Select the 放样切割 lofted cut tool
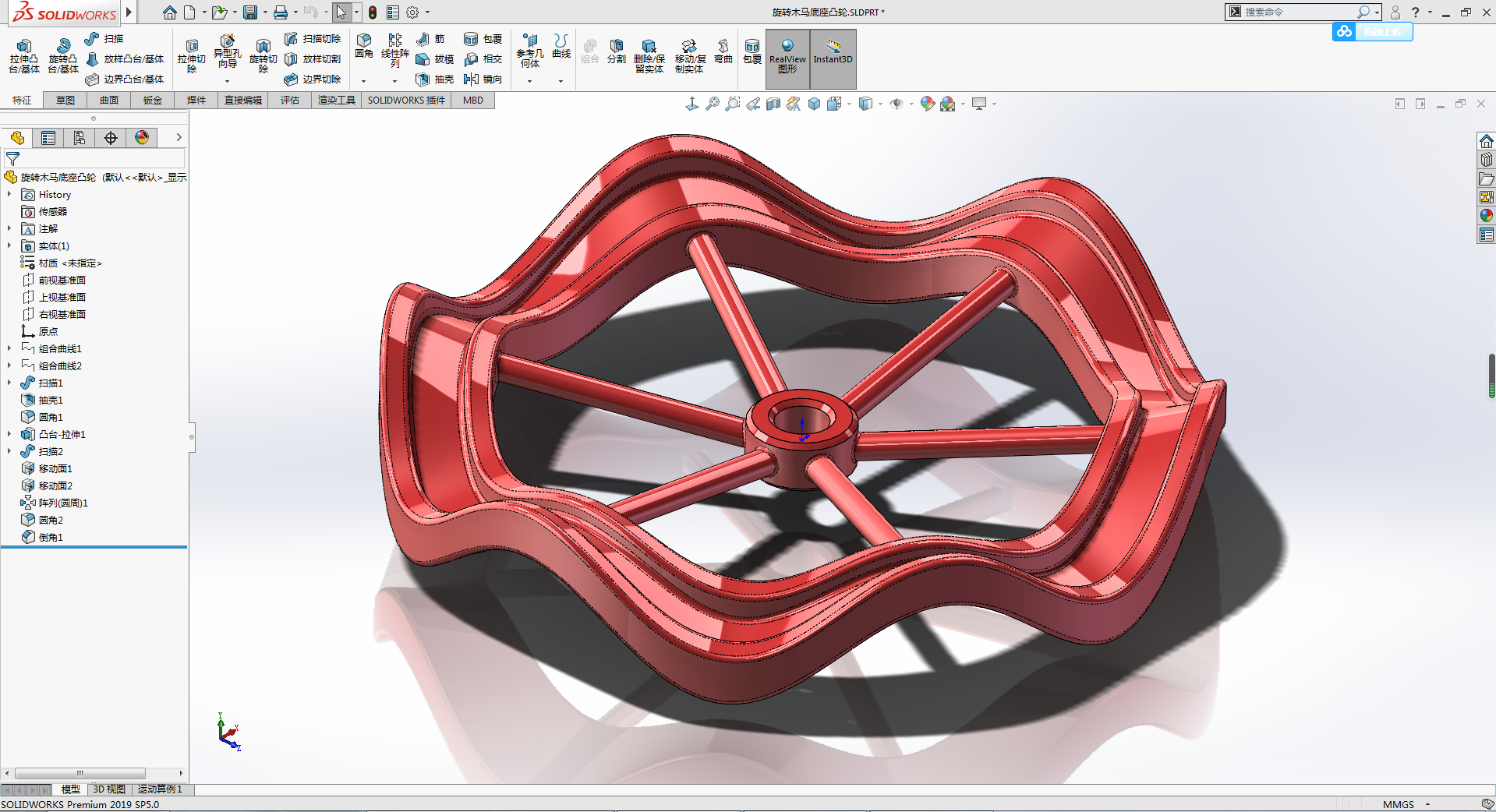Viewport: 1496px width, 812px height. point(313,58)
